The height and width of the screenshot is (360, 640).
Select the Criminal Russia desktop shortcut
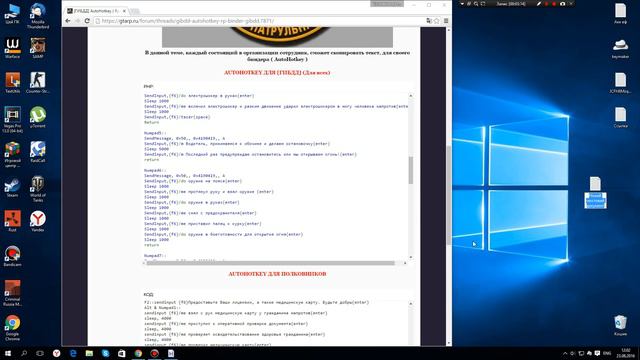(x=12, y=293)
